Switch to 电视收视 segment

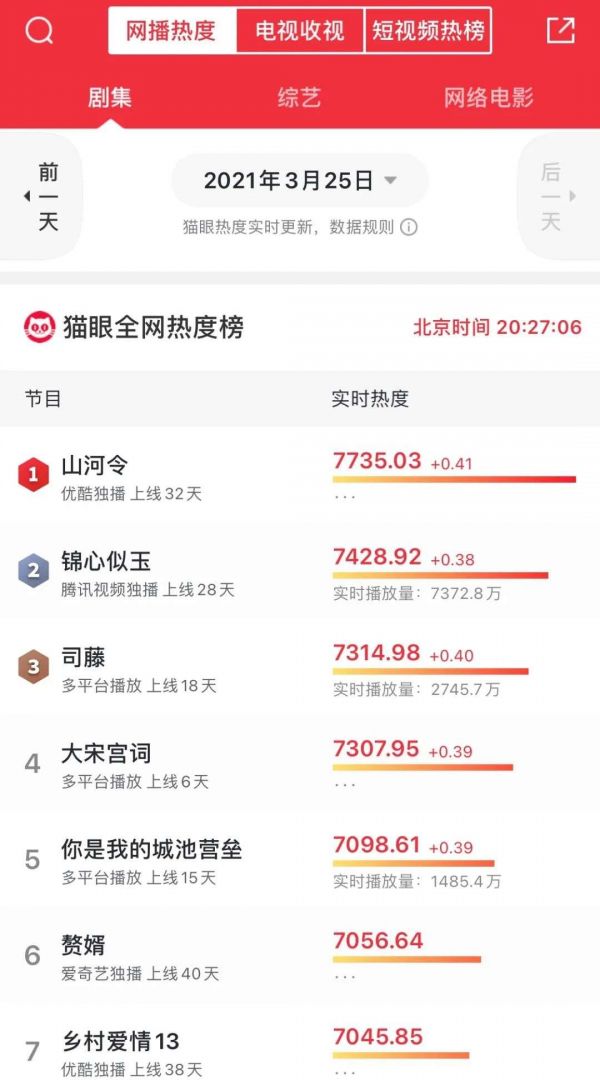[x=300, y=31]
